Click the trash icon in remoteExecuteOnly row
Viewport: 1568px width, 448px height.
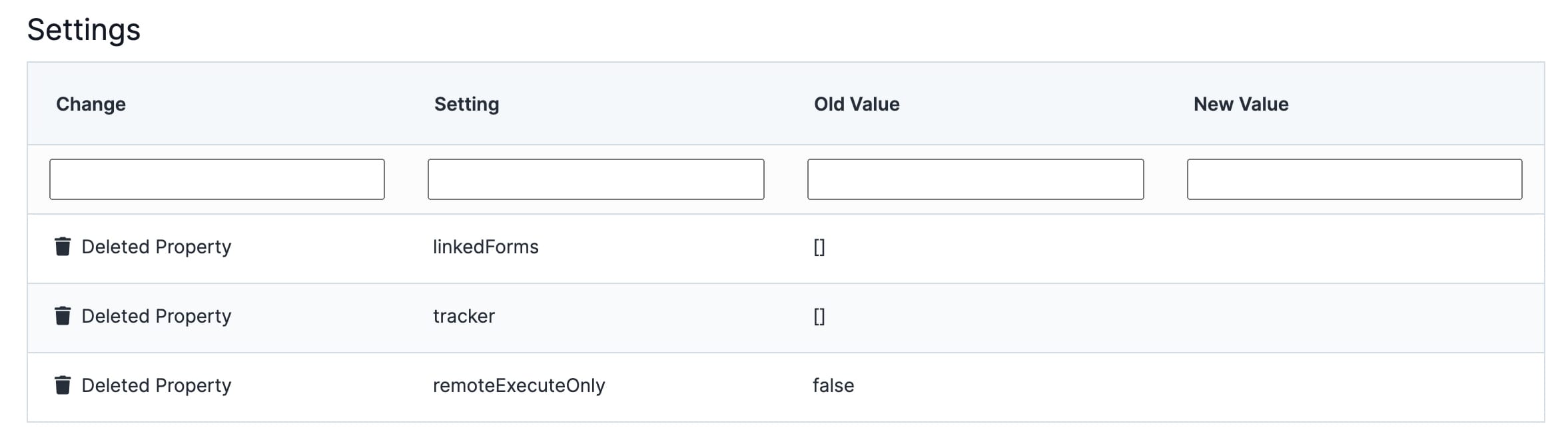pyautogui.click(x=63, y=385)
